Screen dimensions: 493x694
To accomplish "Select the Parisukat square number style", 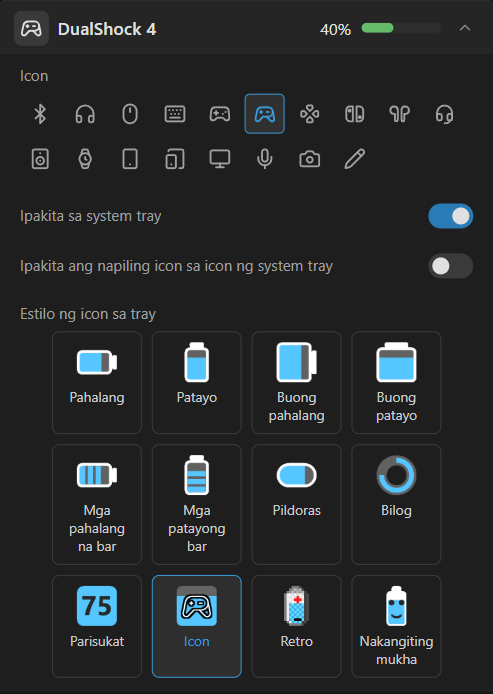I will click(x=97, y=626).
